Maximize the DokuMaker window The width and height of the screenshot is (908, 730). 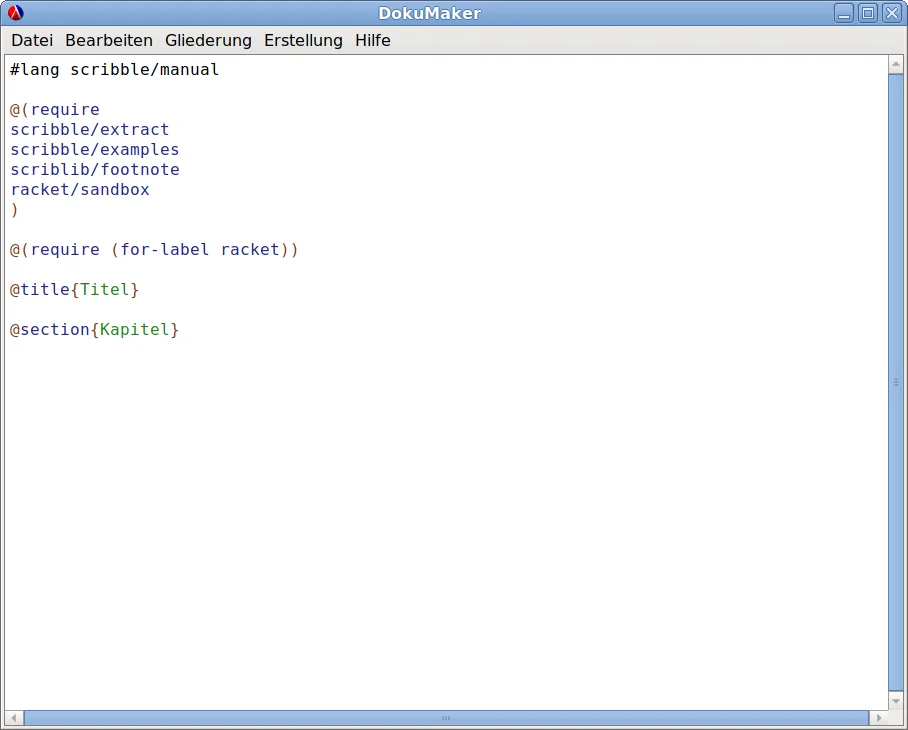(868, 13)
